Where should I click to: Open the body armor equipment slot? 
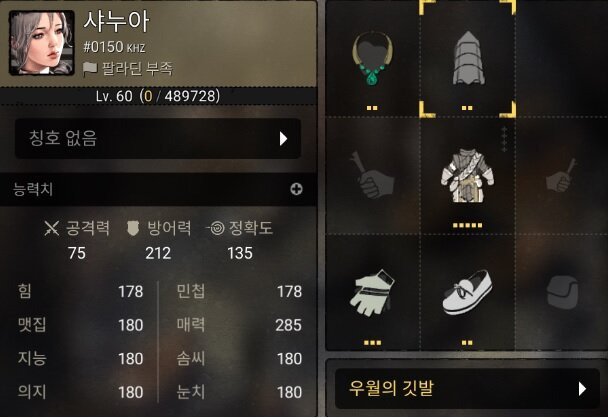coord(468,177)
